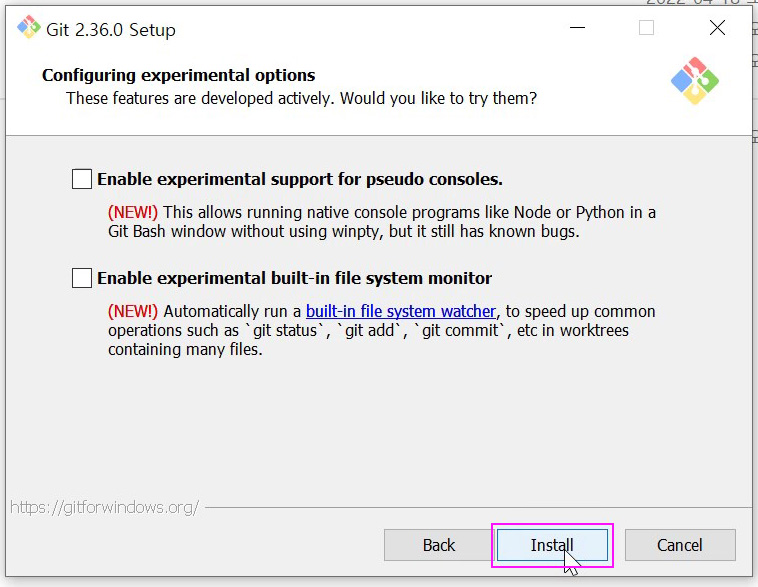The height and width of the screenshot is (587, 758).
Task: Click the "These features are developed actively" subtitle
Action: point(301,98)
